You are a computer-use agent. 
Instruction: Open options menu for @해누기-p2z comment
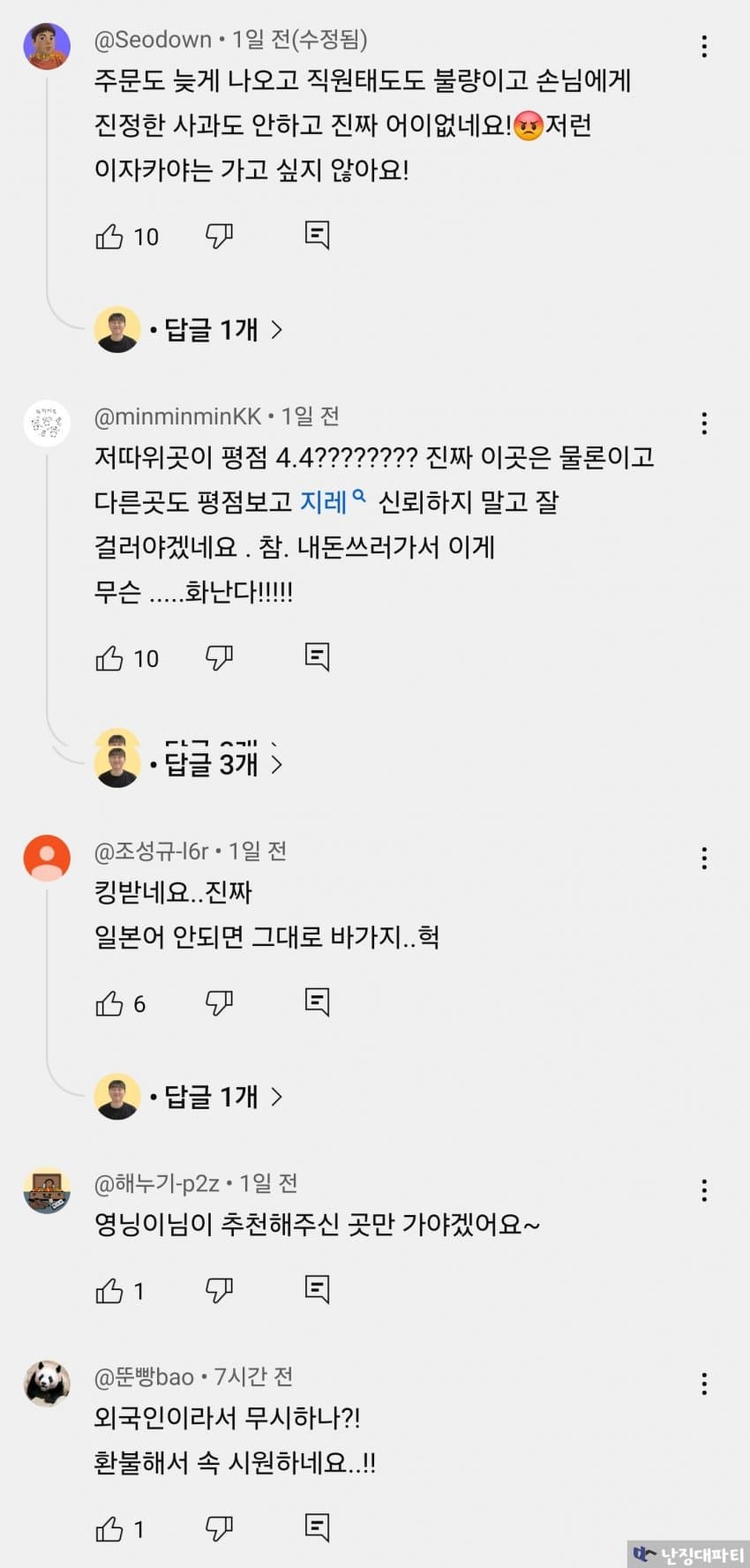coord(704,1191)
